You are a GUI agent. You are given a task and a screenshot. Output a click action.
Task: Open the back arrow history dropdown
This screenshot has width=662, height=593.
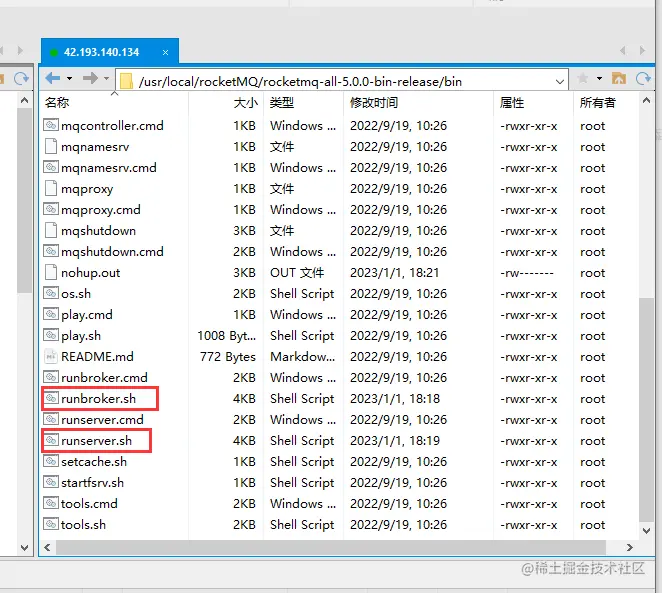click(69, 79)
